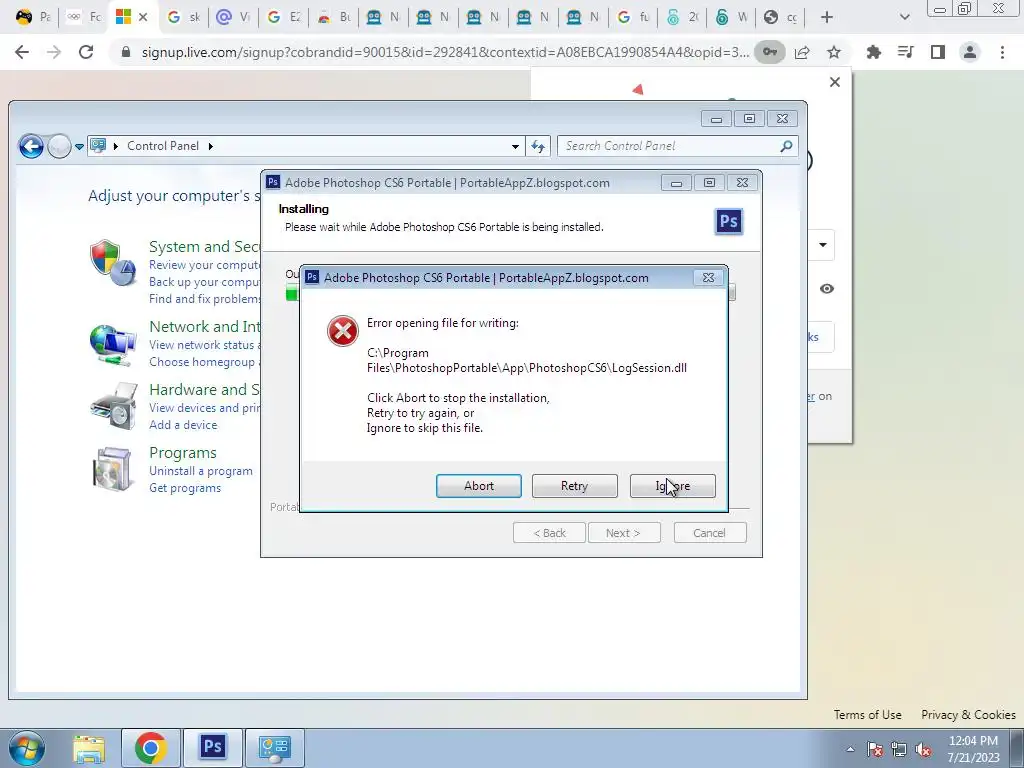
Task: Open dropdown on signup page
Action: tap(823, 245)
